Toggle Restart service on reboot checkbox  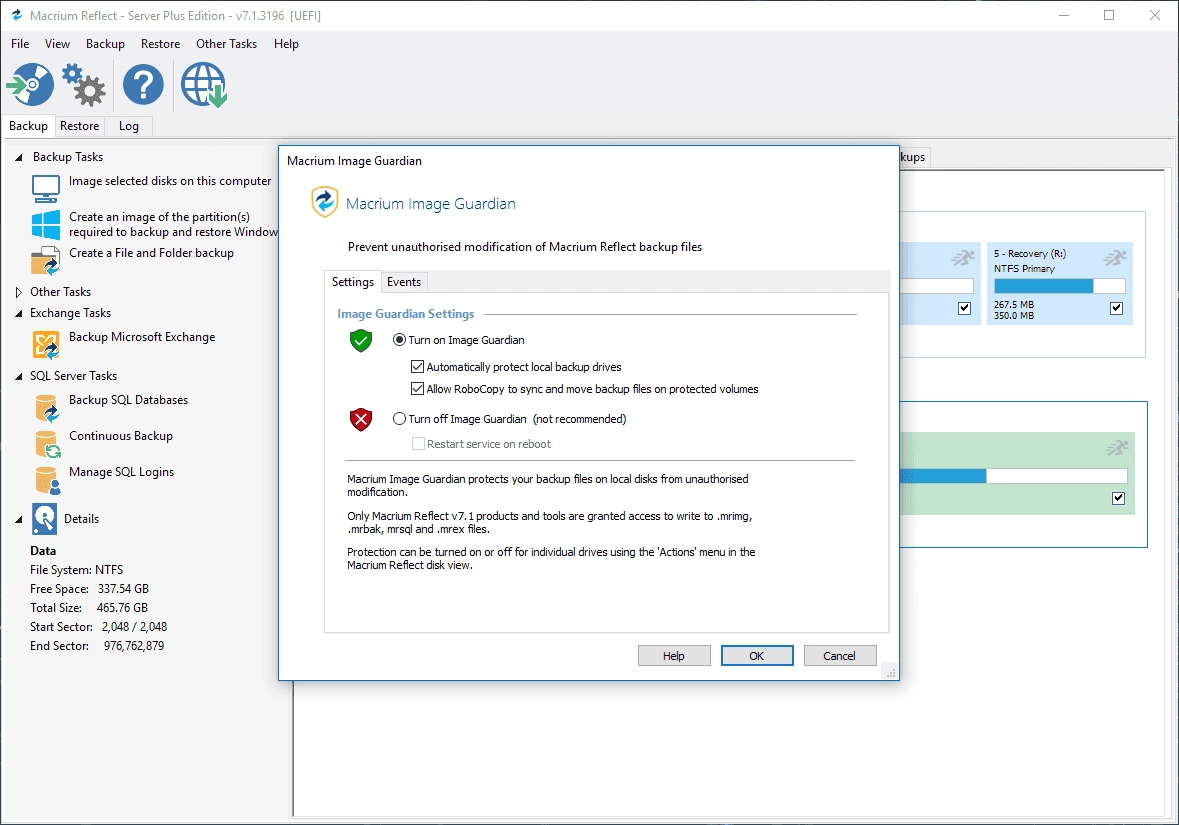[x=418, y=444]
